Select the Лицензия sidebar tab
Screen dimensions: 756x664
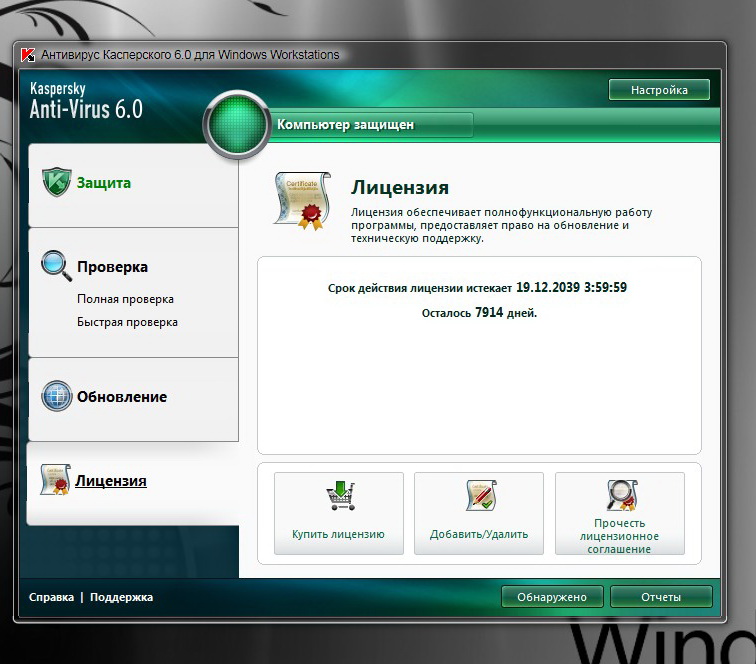pos(111,481)
